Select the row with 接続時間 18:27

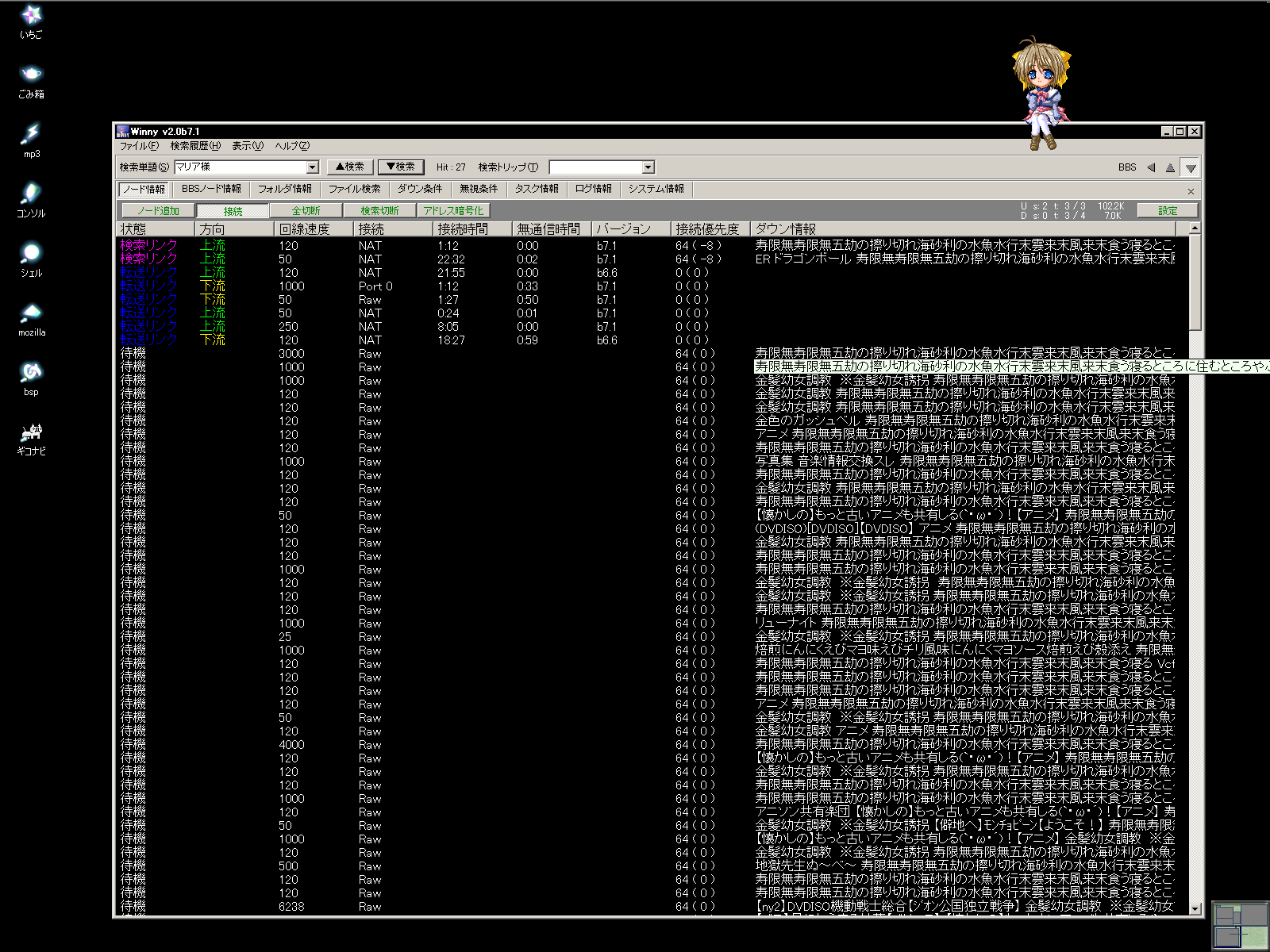[x=646, y=340]
